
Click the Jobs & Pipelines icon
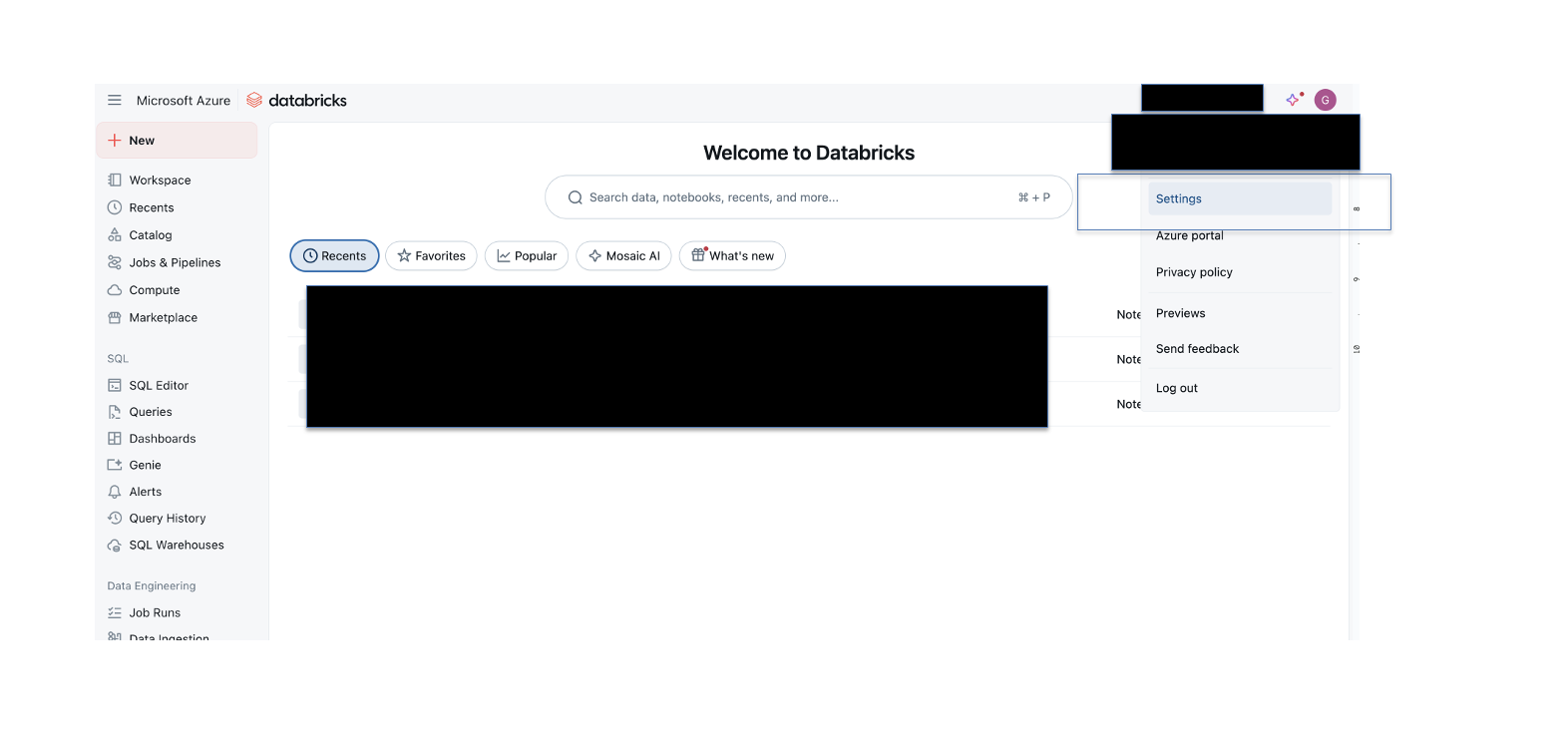tap(115, 262)
